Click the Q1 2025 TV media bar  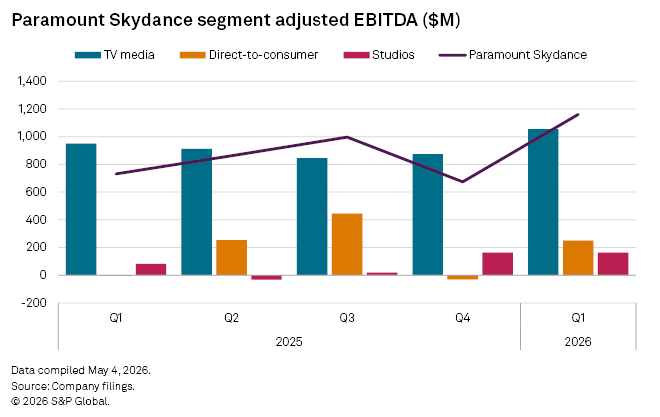[x=81, y=210]
